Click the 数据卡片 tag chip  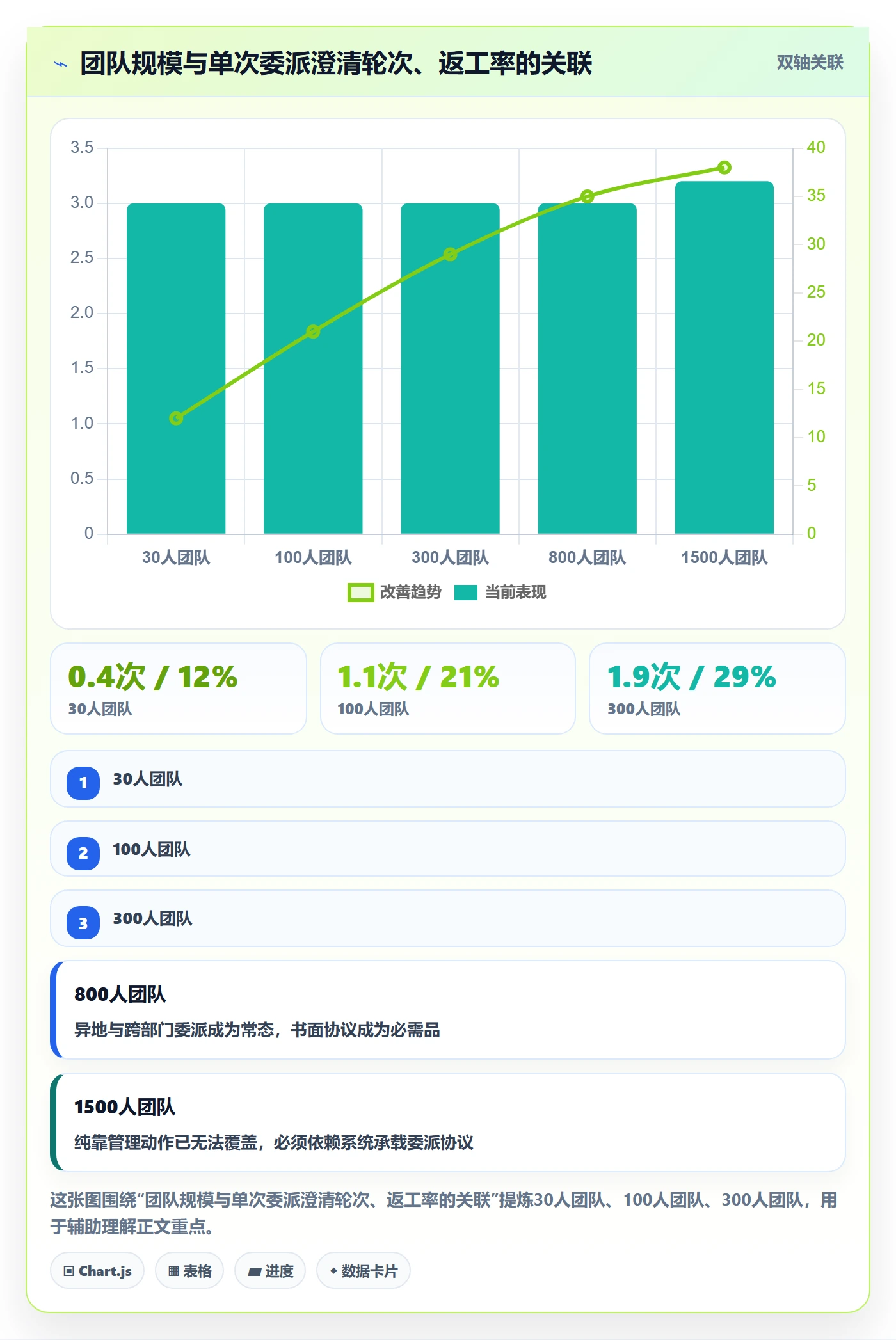tap(364, 1271)
